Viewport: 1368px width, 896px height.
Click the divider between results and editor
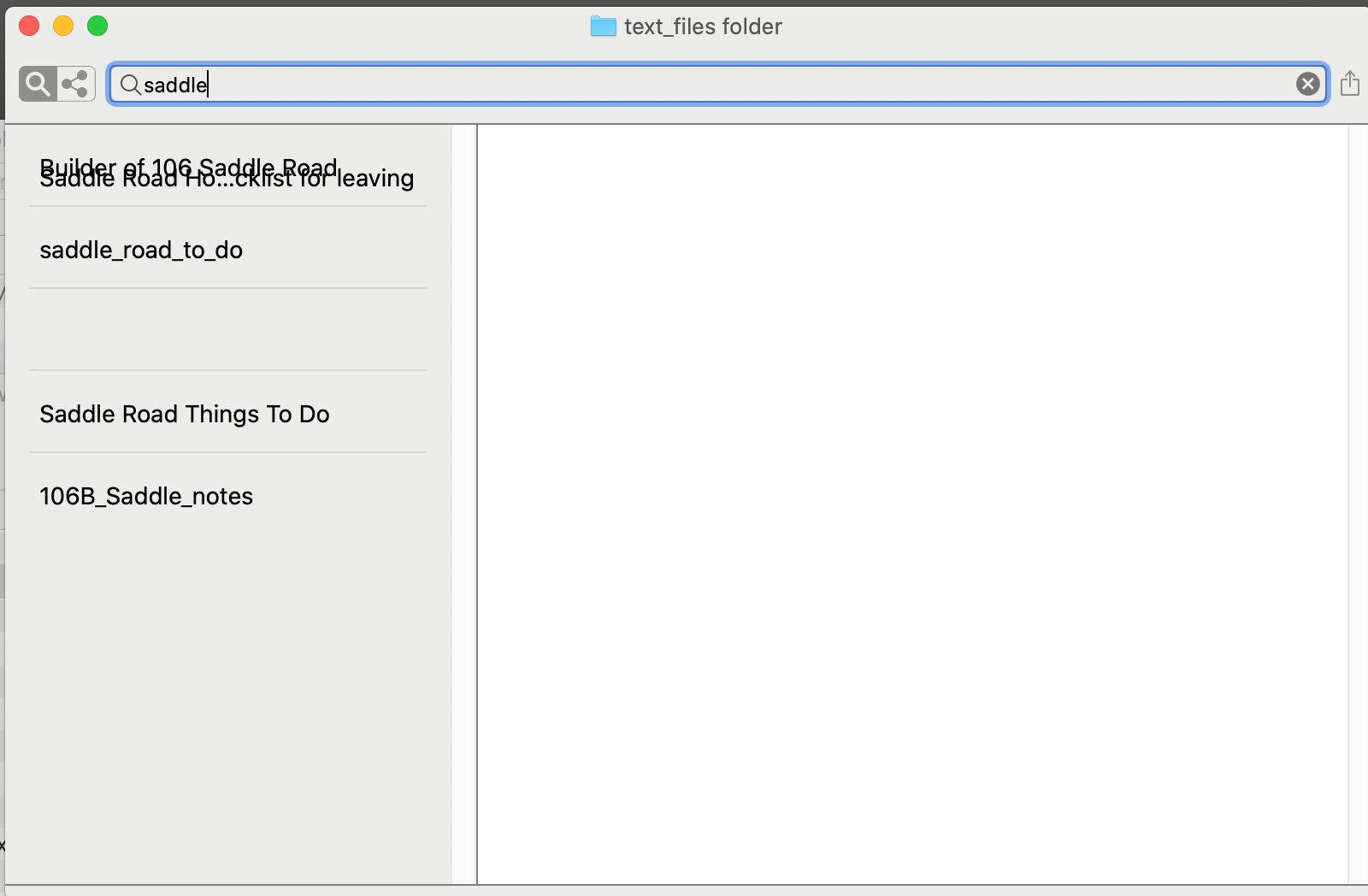[x=476, y=504]
